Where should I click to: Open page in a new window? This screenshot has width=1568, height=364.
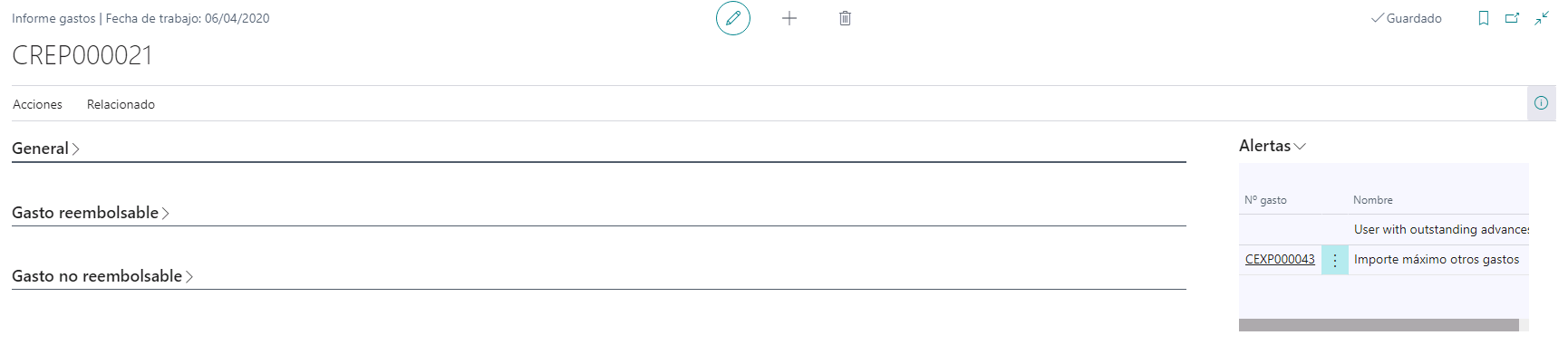(x=1512, y=18)
